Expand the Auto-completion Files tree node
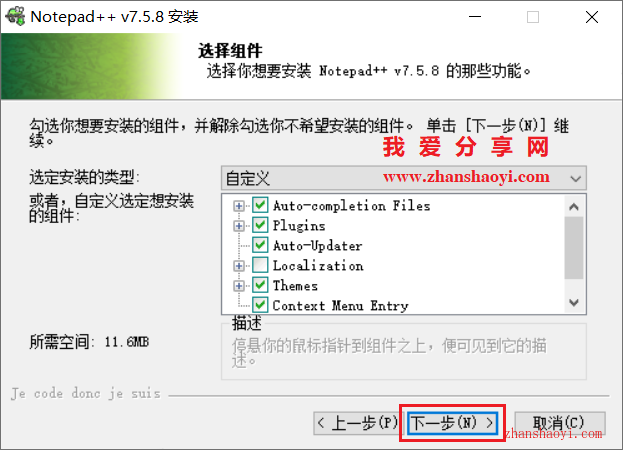Screen dimensions: 623x450 coord(239,206)
